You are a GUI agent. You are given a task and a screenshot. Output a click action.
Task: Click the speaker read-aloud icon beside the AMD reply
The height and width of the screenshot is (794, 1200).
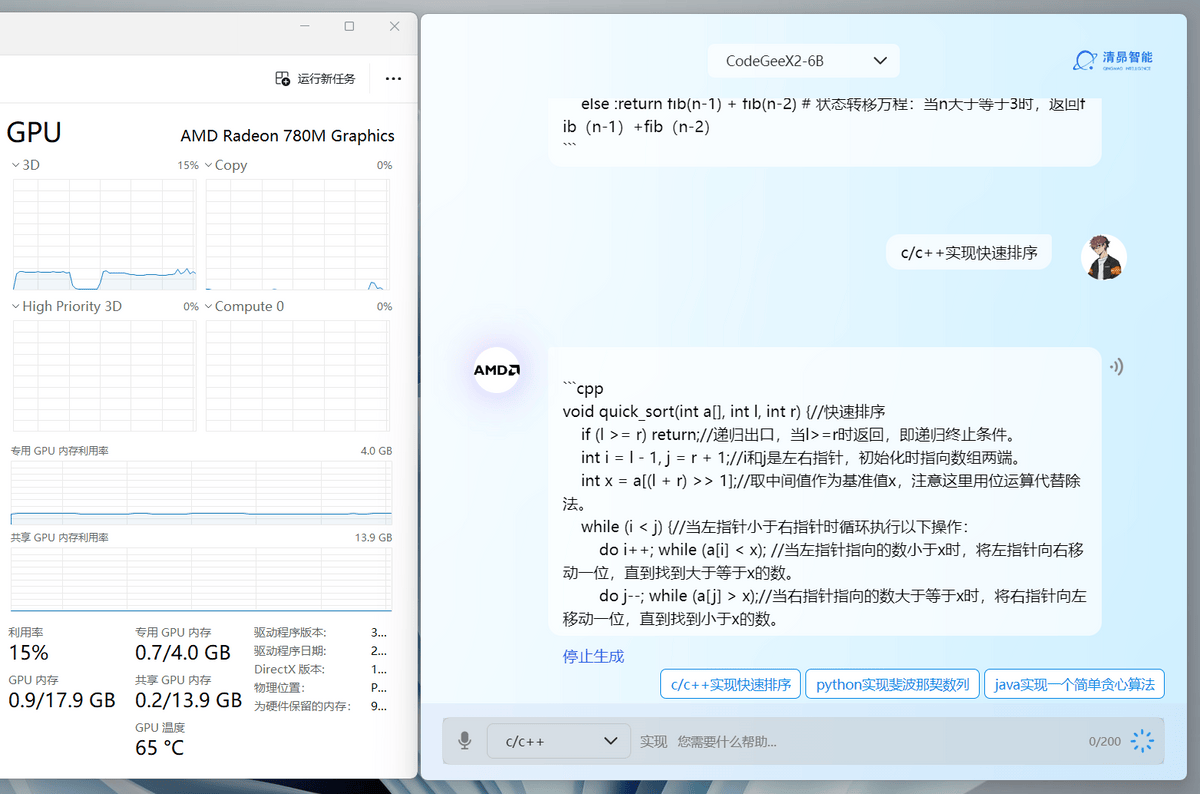tap(1116, 367)
